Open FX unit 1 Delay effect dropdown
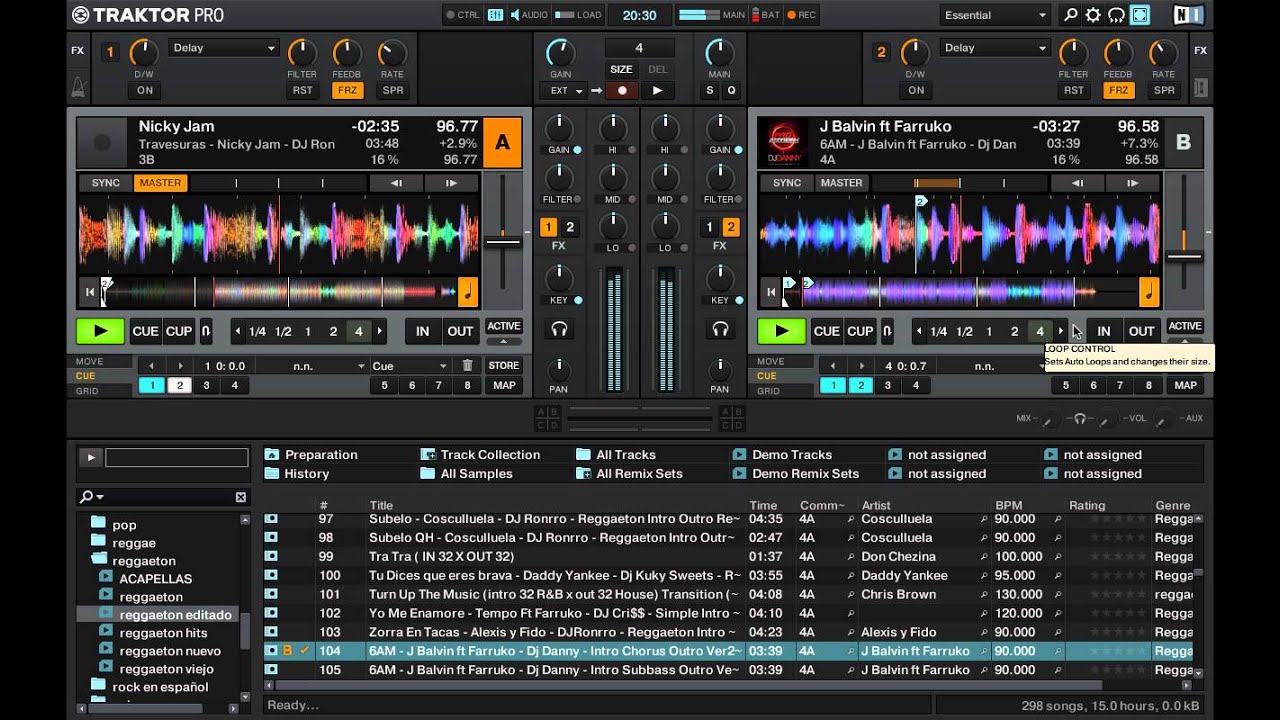 pyautogui.click(x=224, y=48)
